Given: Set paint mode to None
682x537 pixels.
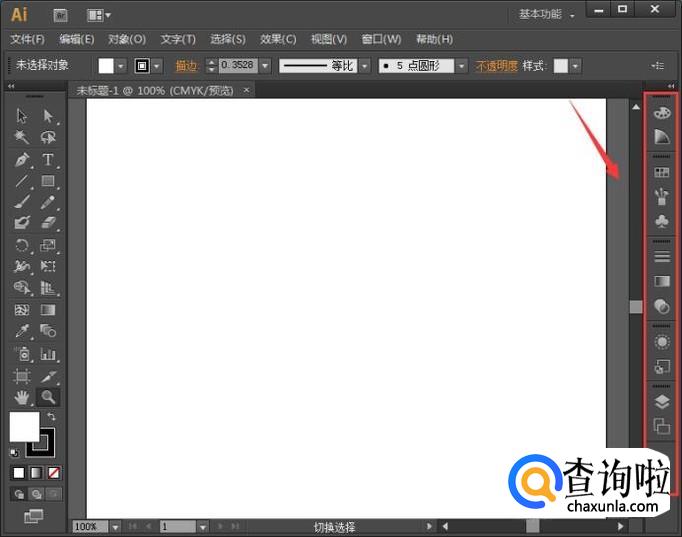Looking at the screenshot, I should pos(54,472).
